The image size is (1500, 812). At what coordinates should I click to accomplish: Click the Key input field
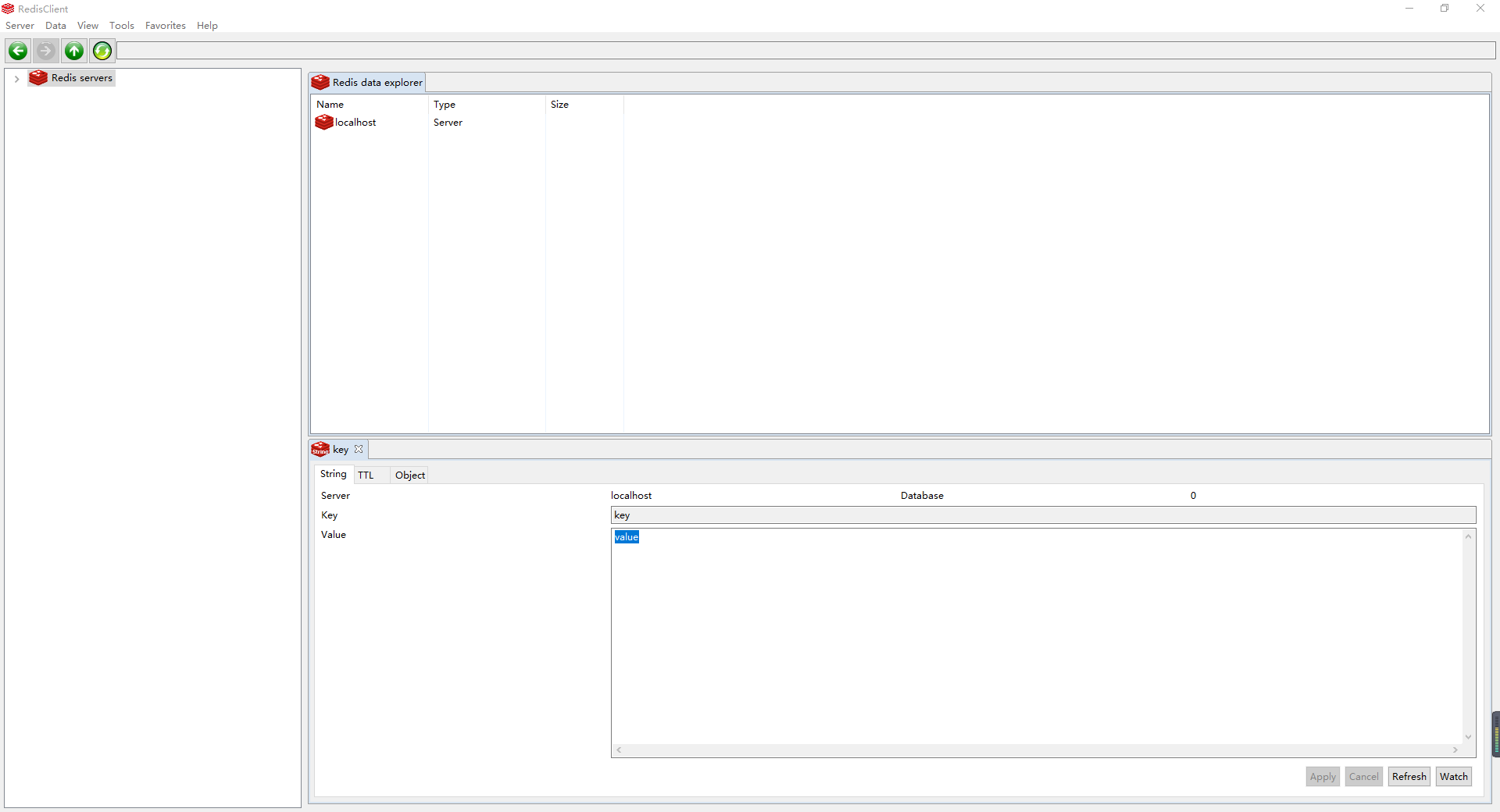pyautogui.click(x=1043, y=515)
